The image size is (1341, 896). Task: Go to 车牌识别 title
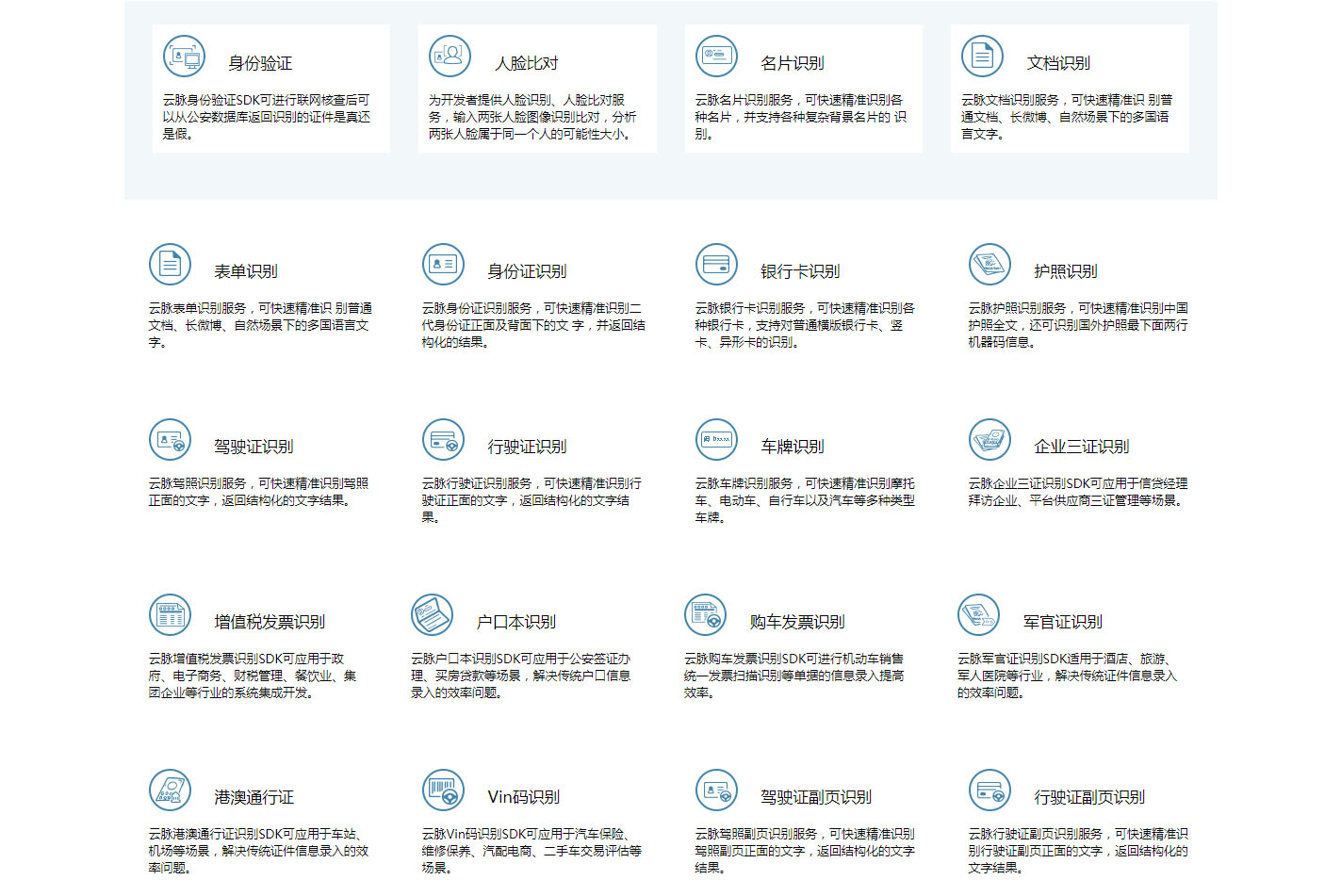[x=793, y=447]
